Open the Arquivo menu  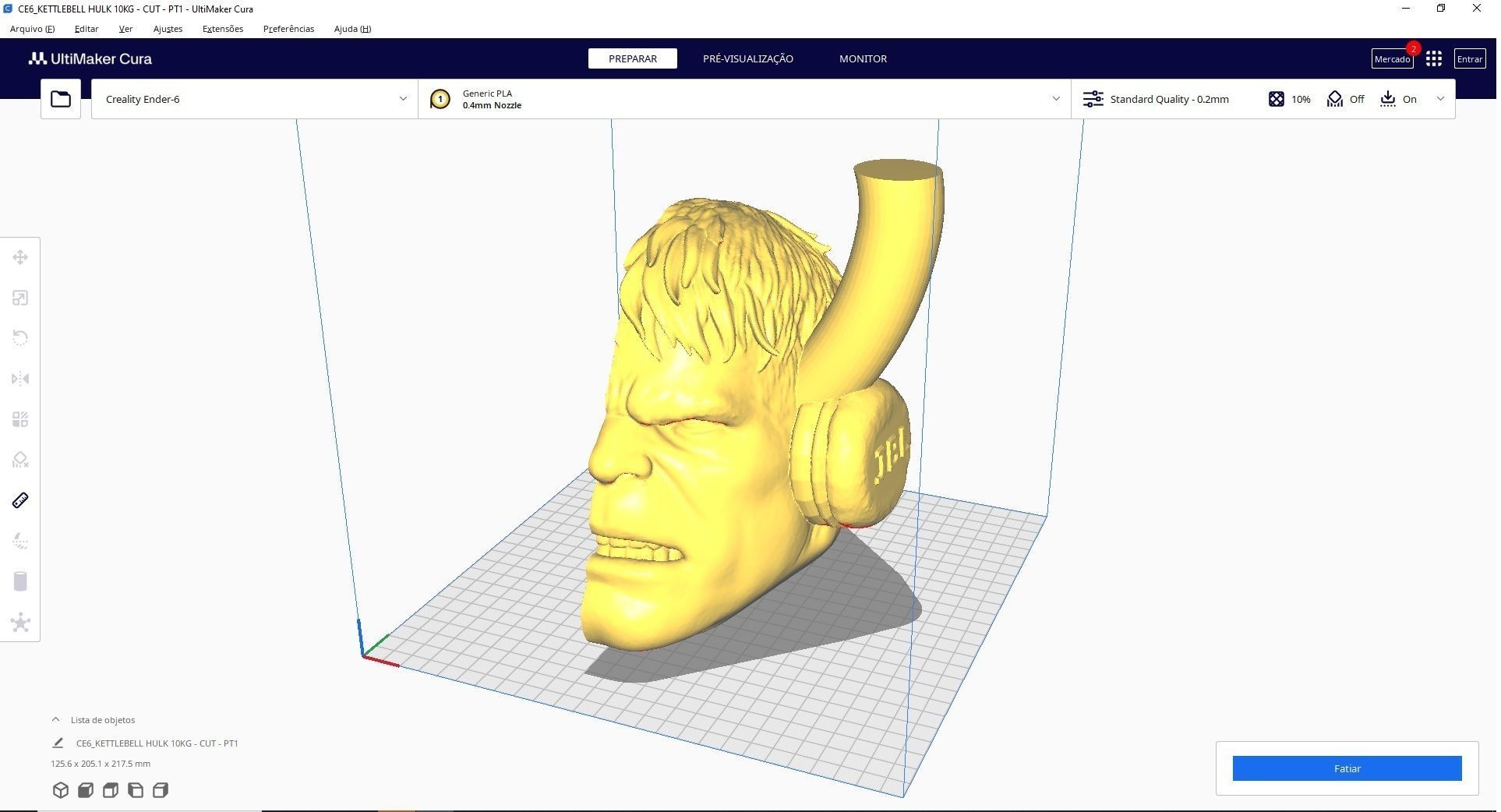pyautogui.click(x=32, y=29)
